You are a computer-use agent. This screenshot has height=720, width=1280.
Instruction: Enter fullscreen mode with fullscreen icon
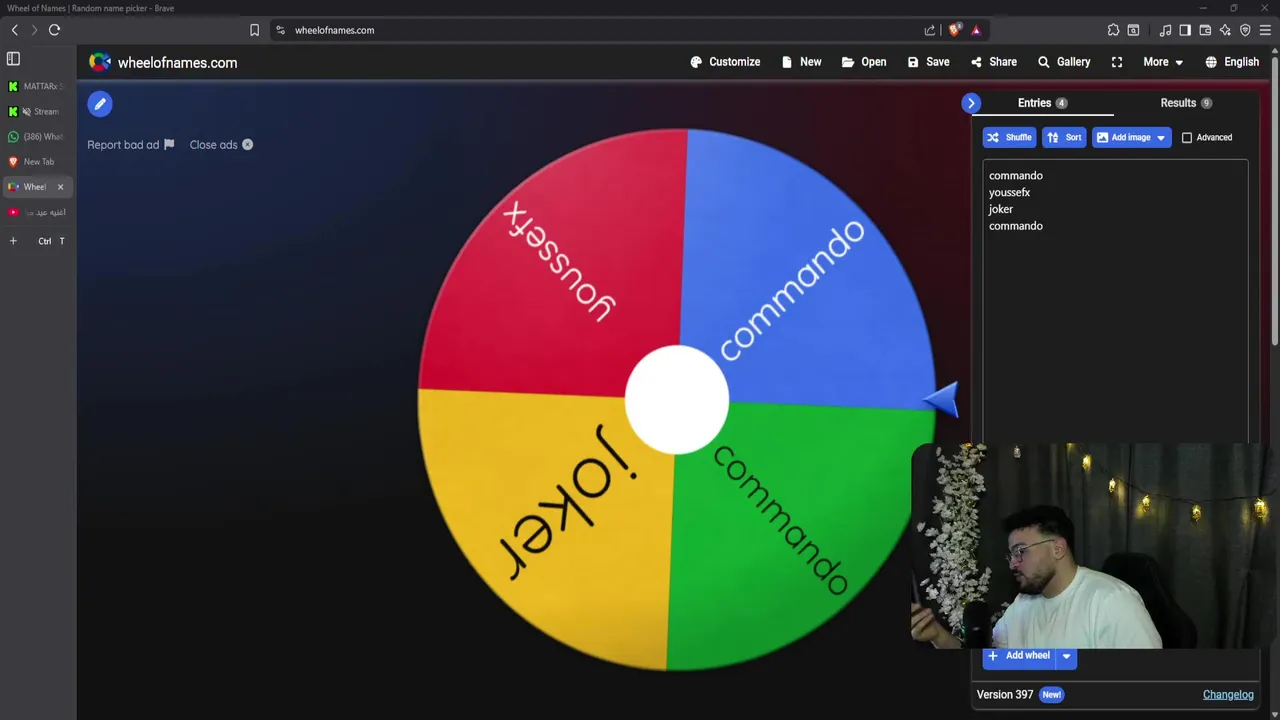[1117, 62]
